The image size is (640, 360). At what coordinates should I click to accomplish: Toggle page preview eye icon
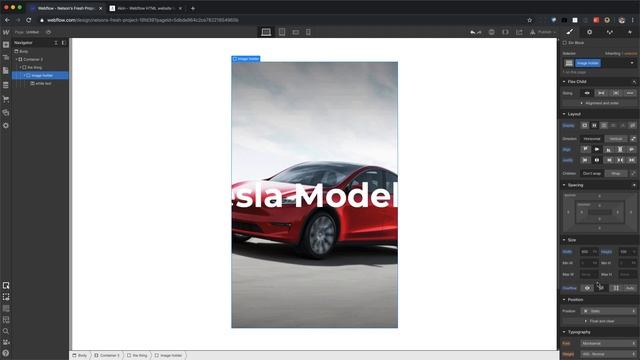click(49, 32)
